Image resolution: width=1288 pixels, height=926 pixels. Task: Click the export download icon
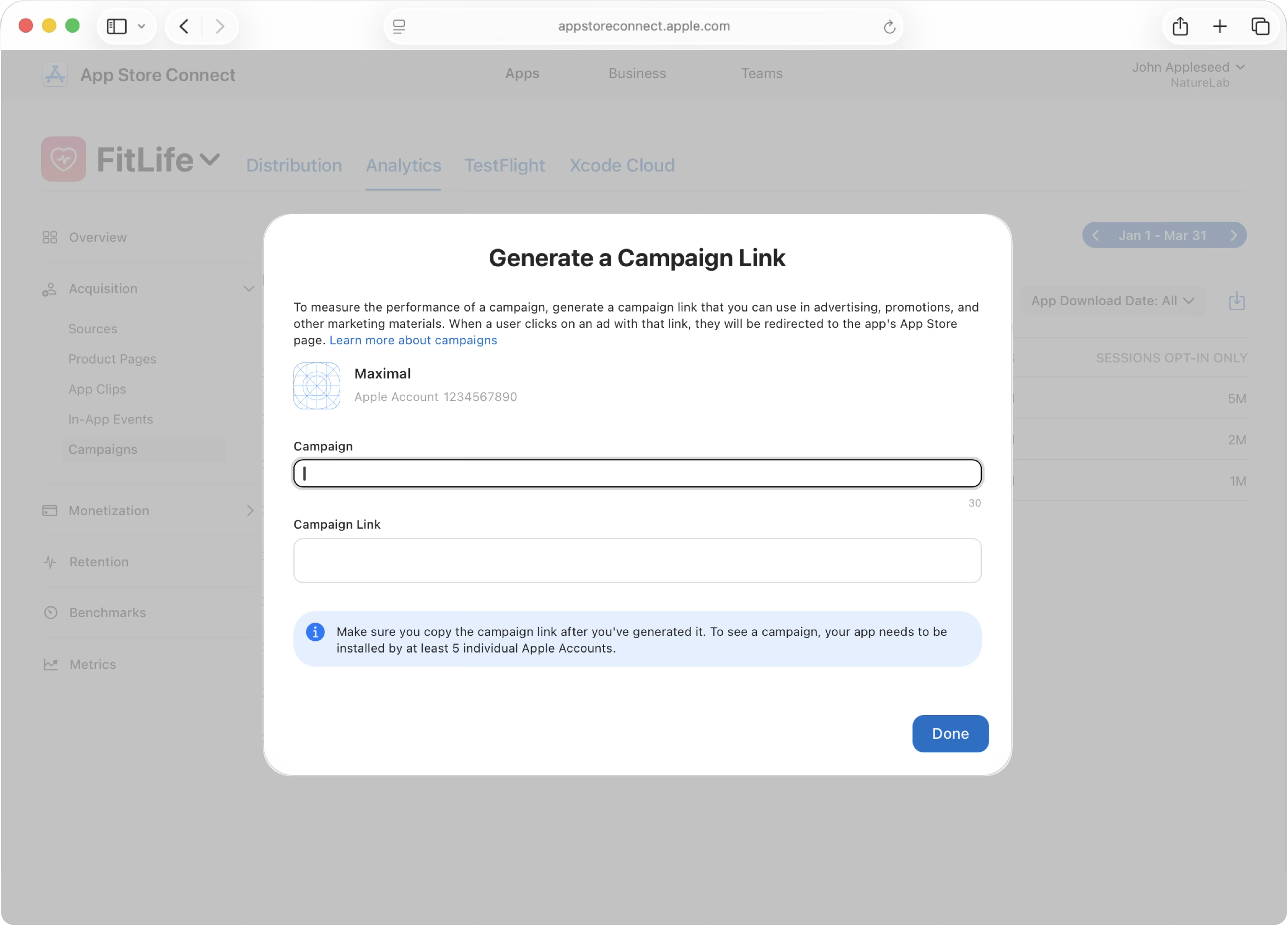click(1236, 301)
